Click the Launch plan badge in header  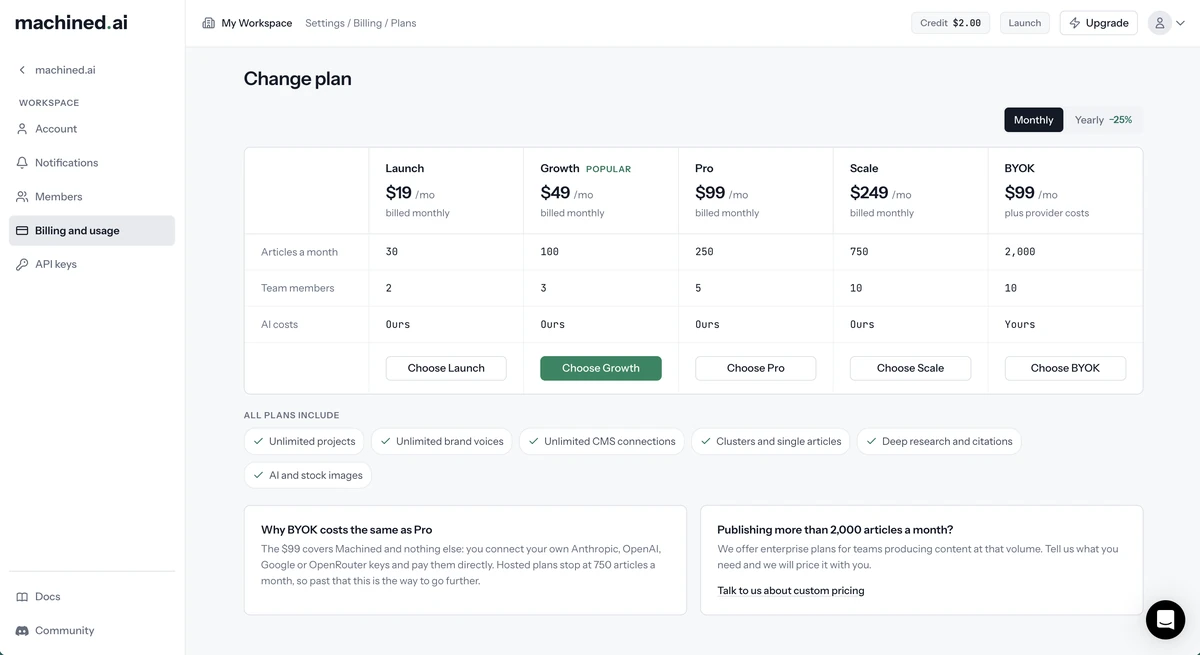(x=1025, y=23)
